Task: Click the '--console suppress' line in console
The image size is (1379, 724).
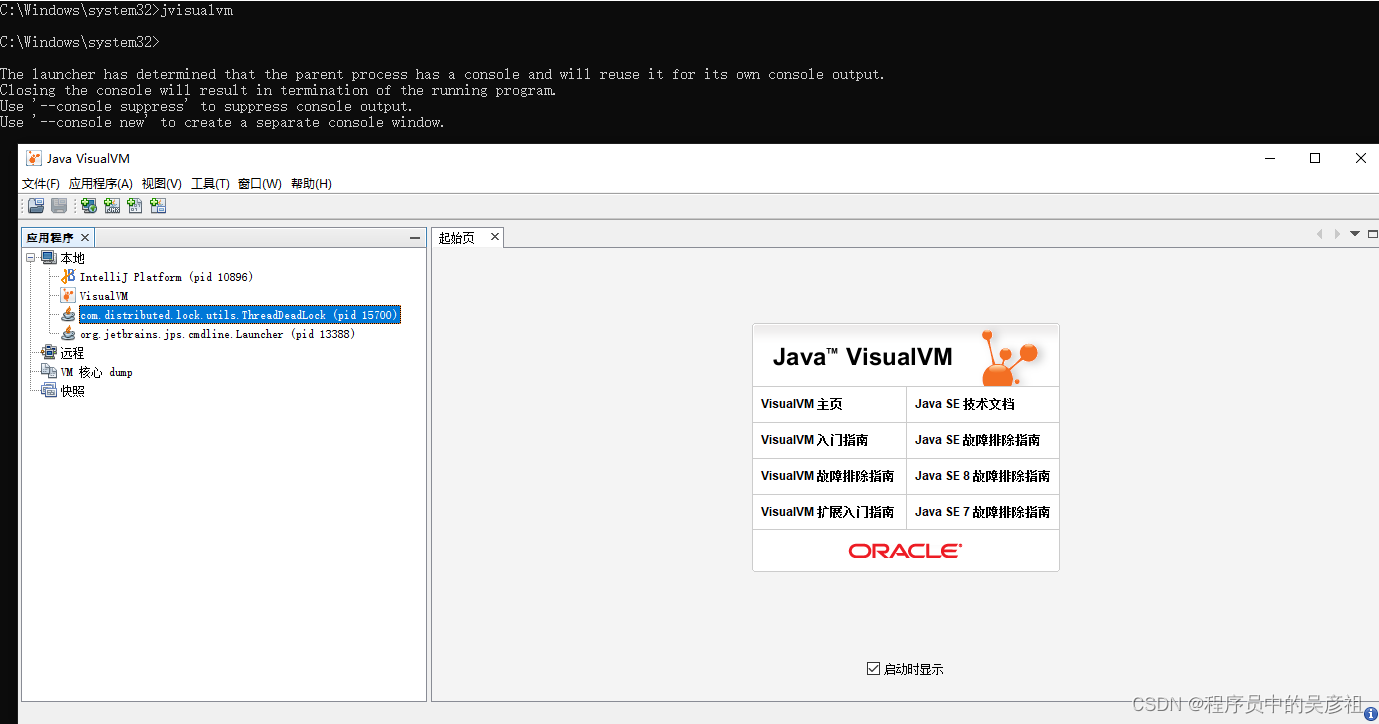Action: 206,106
